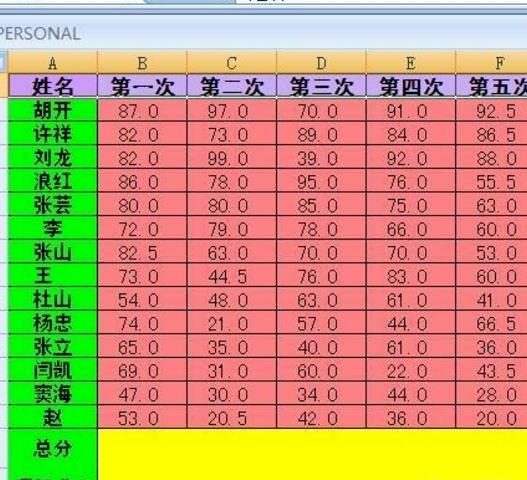The image size is (527, 480).
Task: Select column B header
Action: pyautogui.click(x=142, y=62)
